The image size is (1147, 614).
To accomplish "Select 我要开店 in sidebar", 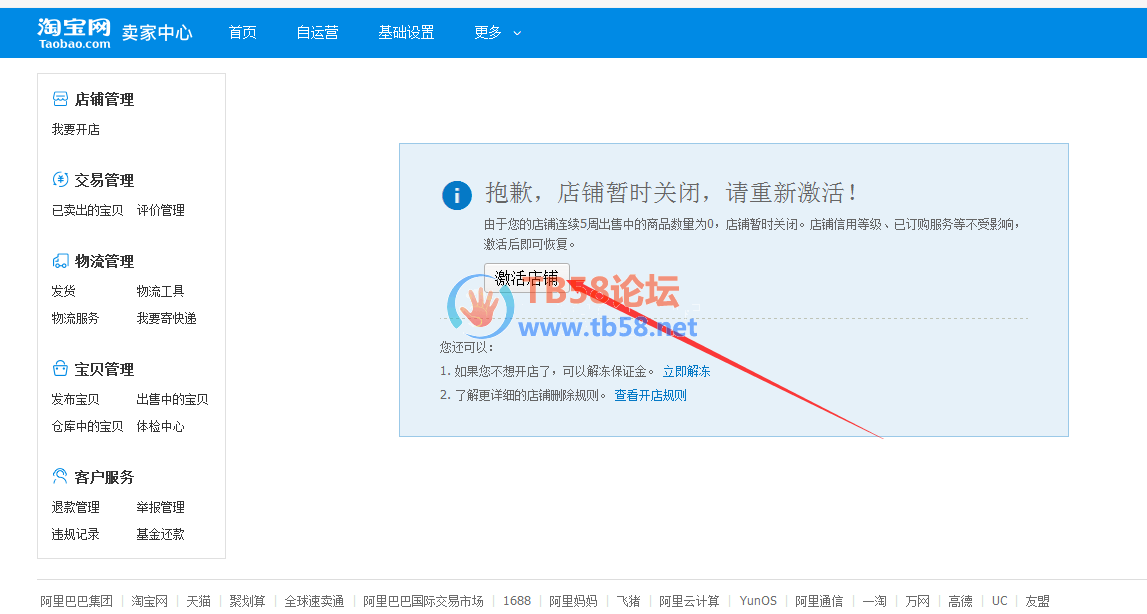I will tap(75, 130).
